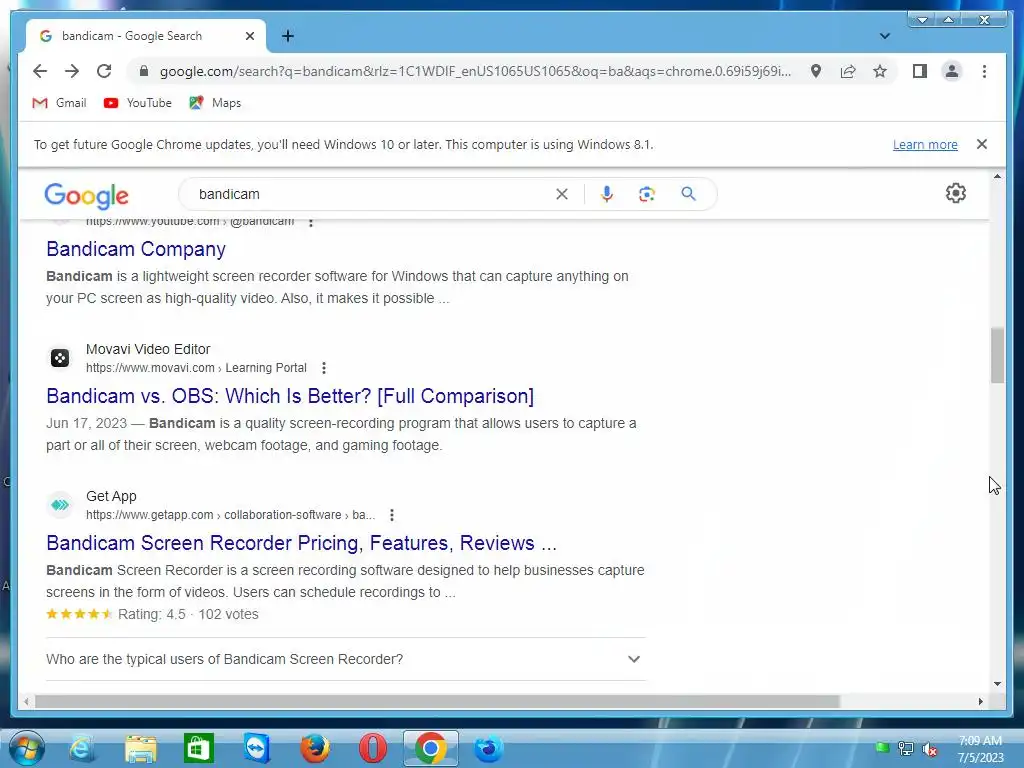Open File Explorer from the taskbar

tap(140, 748)
